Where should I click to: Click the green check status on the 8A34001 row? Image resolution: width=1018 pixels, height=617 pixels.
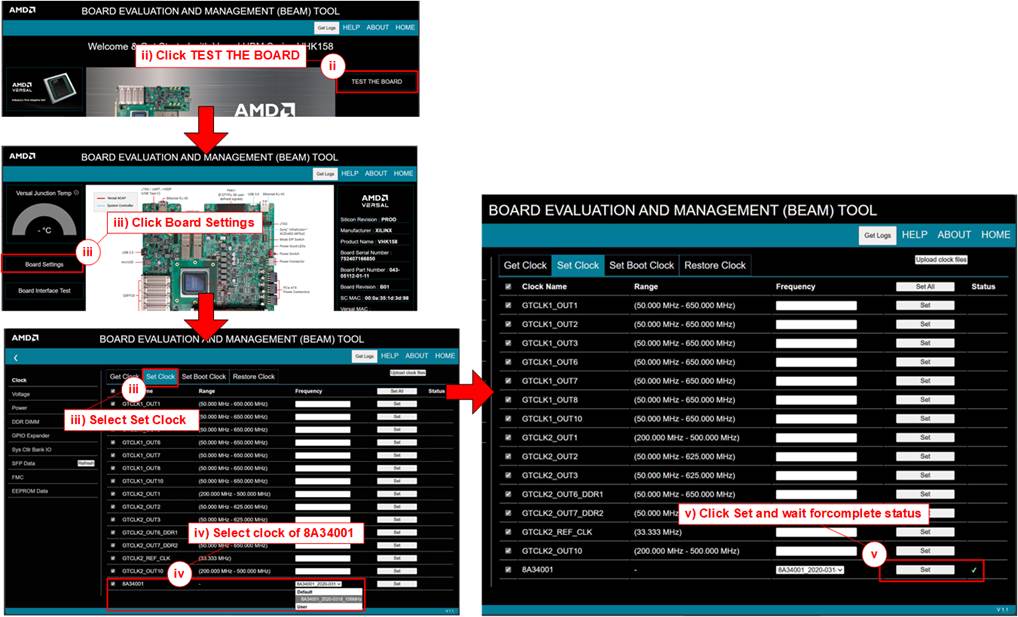(973, 570)
